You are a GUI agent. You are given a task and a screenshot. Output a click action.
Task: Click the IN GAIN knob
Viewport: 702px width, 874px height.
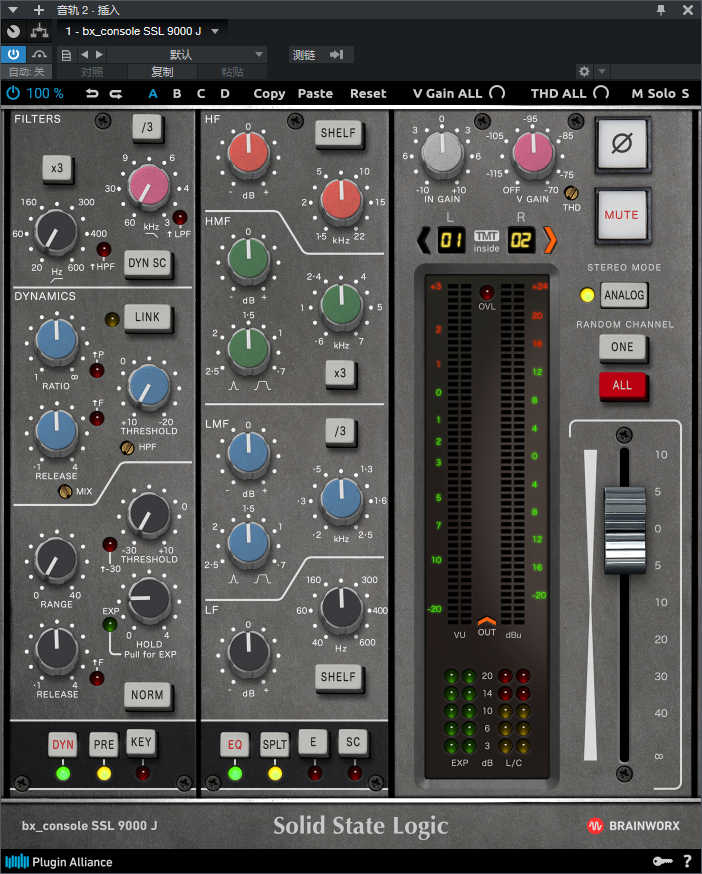(442, 153)
